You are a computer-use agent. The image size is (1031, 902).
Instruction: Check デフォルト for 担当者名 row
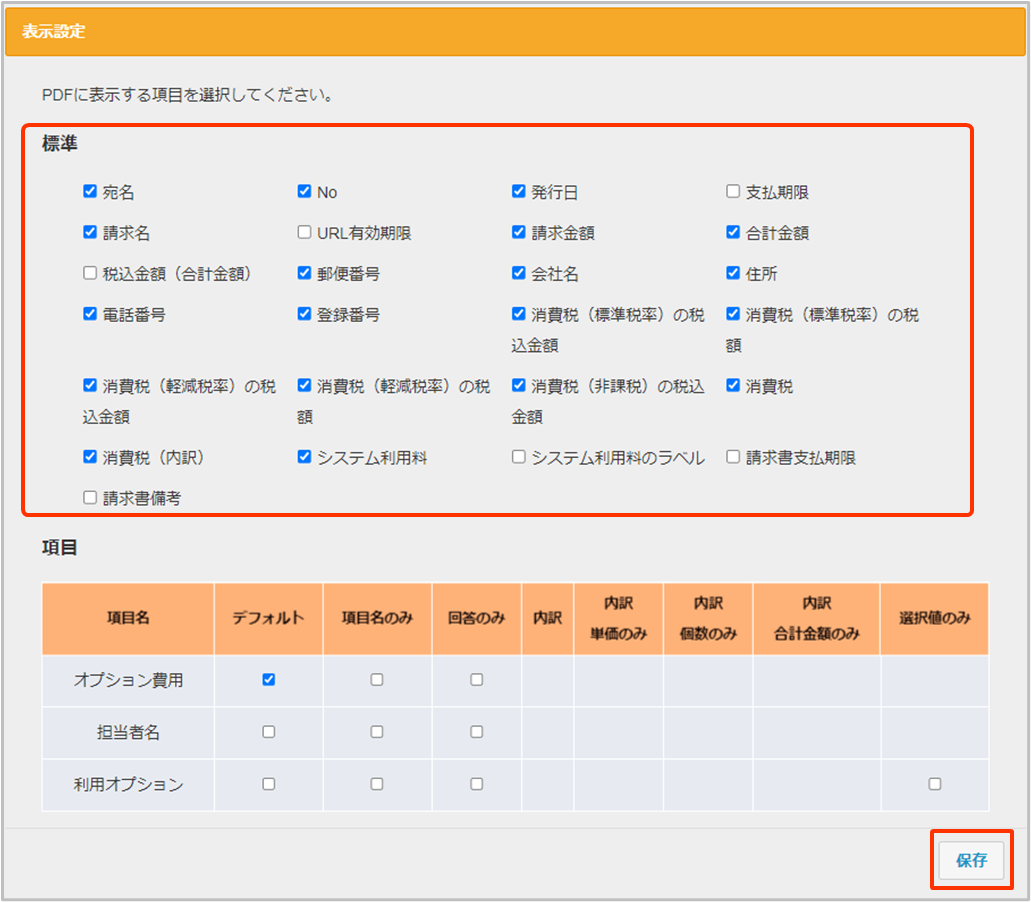click(268, 732)
